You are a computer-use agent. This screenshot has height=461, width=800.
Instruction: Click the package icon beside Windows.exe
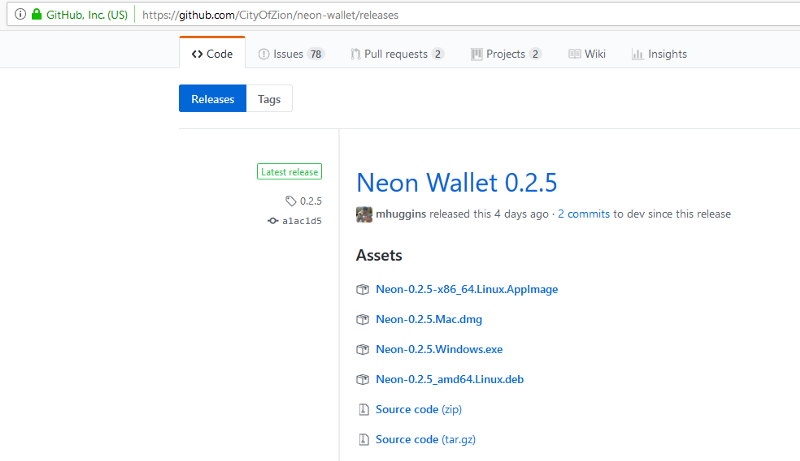point(363,350)
